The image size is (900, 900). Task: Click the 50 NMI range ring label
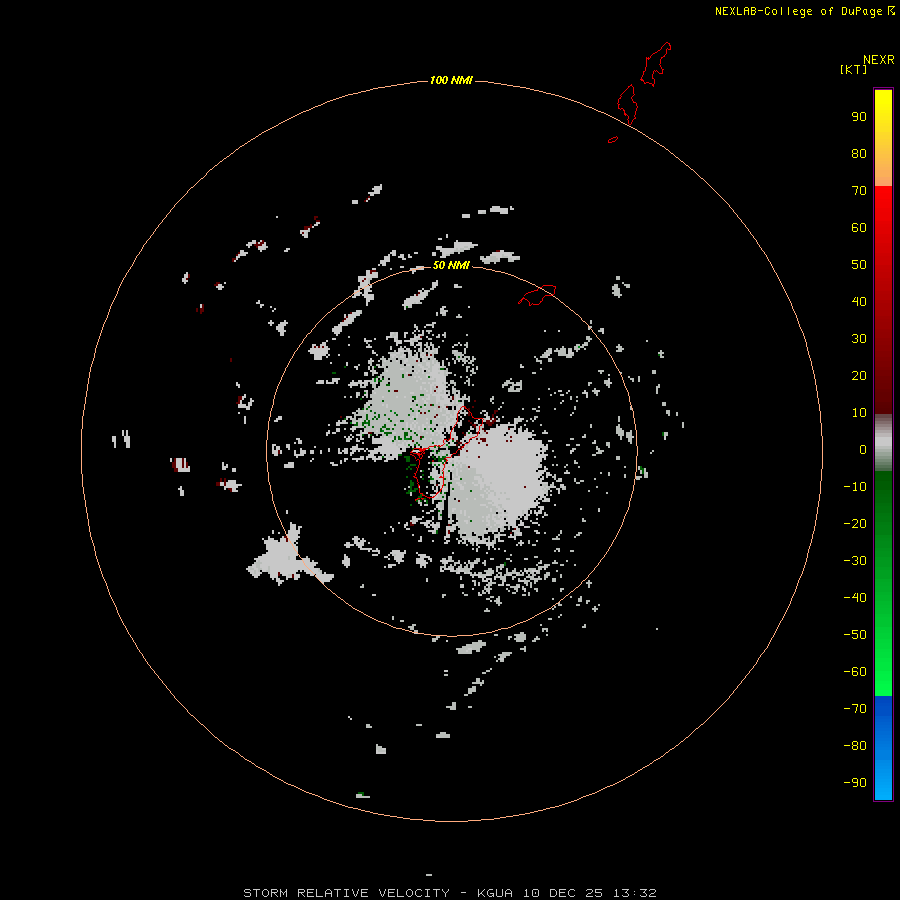tap(451, 265)
